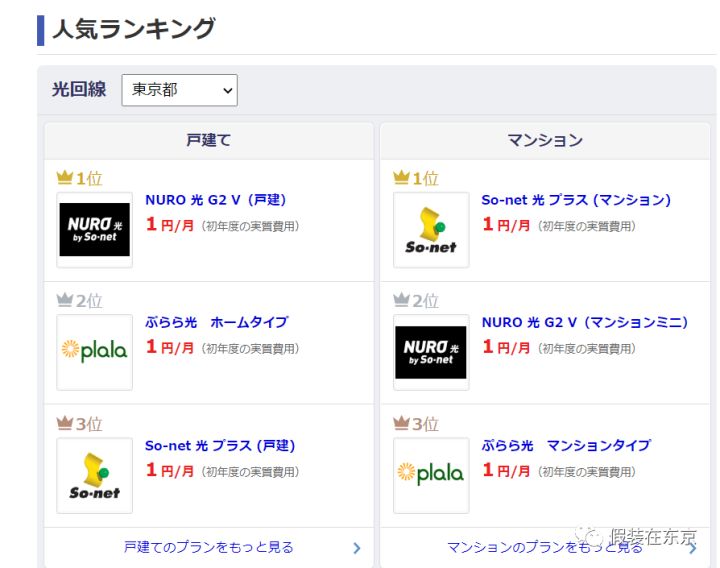Screen dimensions: 720x568
Task: Click gold crown icon for 戸建て 1位
Action: click(65, 177)
